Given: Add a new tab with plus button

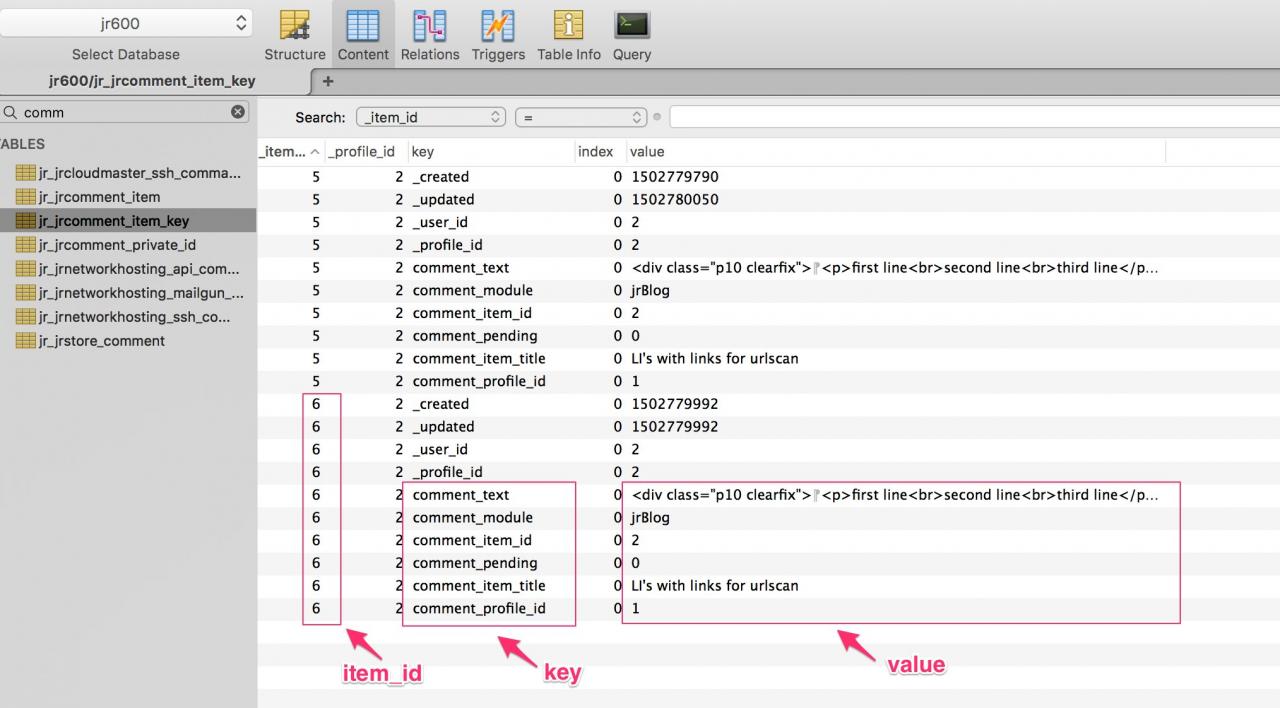Looking at the screenshot, I should point(327,81).
